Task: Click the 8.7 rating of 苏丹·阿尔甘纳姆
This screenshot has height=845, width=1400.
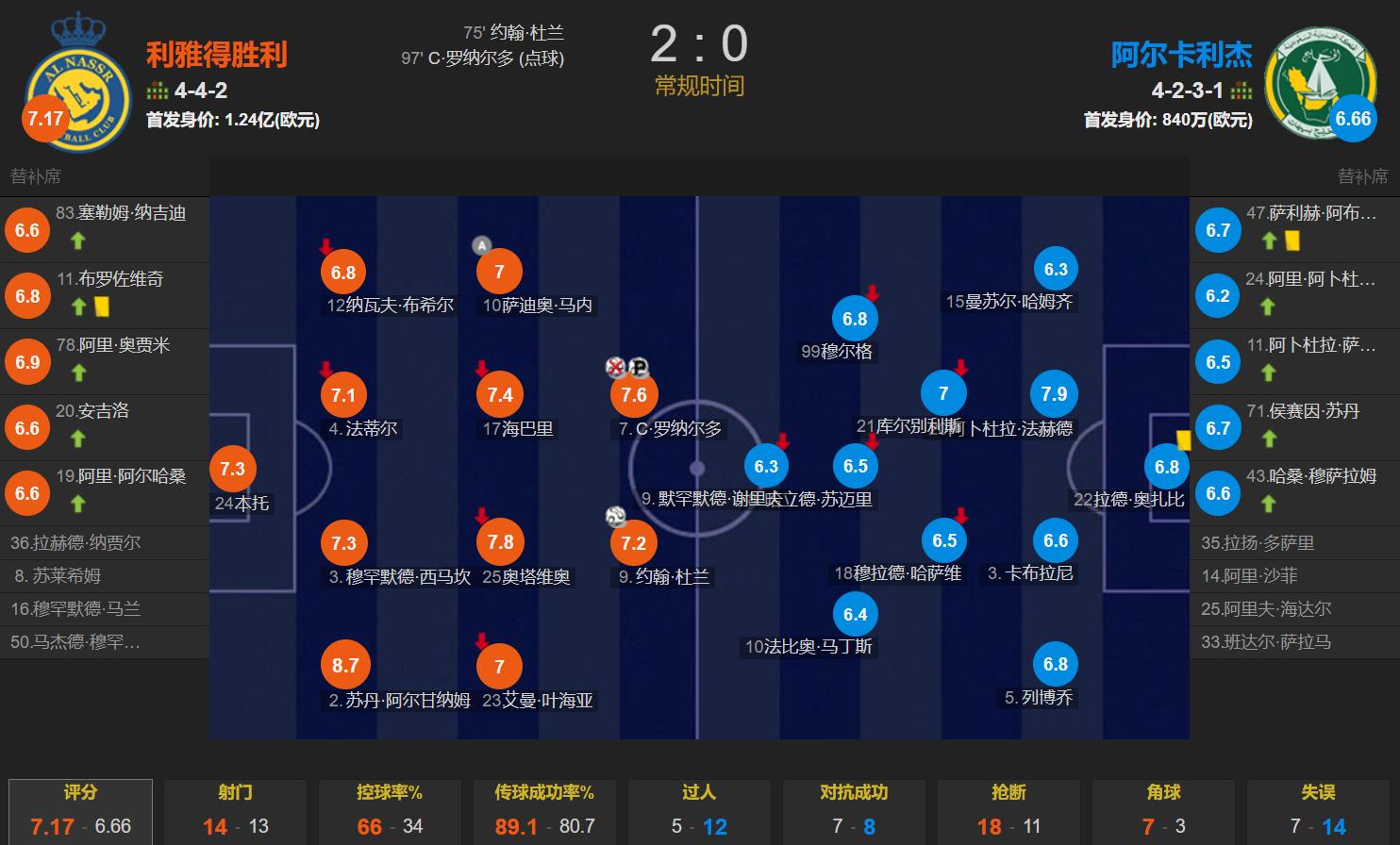Action: point(345,666)
